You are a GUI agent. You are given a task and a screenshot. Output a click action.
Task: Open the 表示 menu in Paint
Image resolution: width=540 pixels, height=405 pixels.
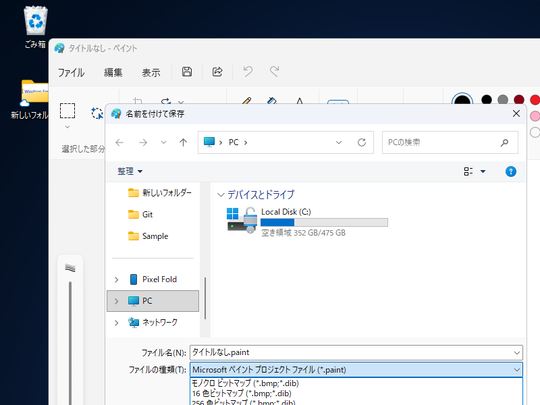[x=151, y=72]
